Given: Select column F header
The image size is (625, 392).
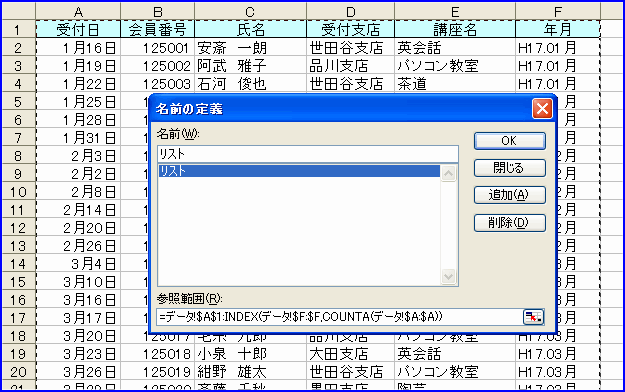Looking at the screenshot, I should tap(558, 11).
